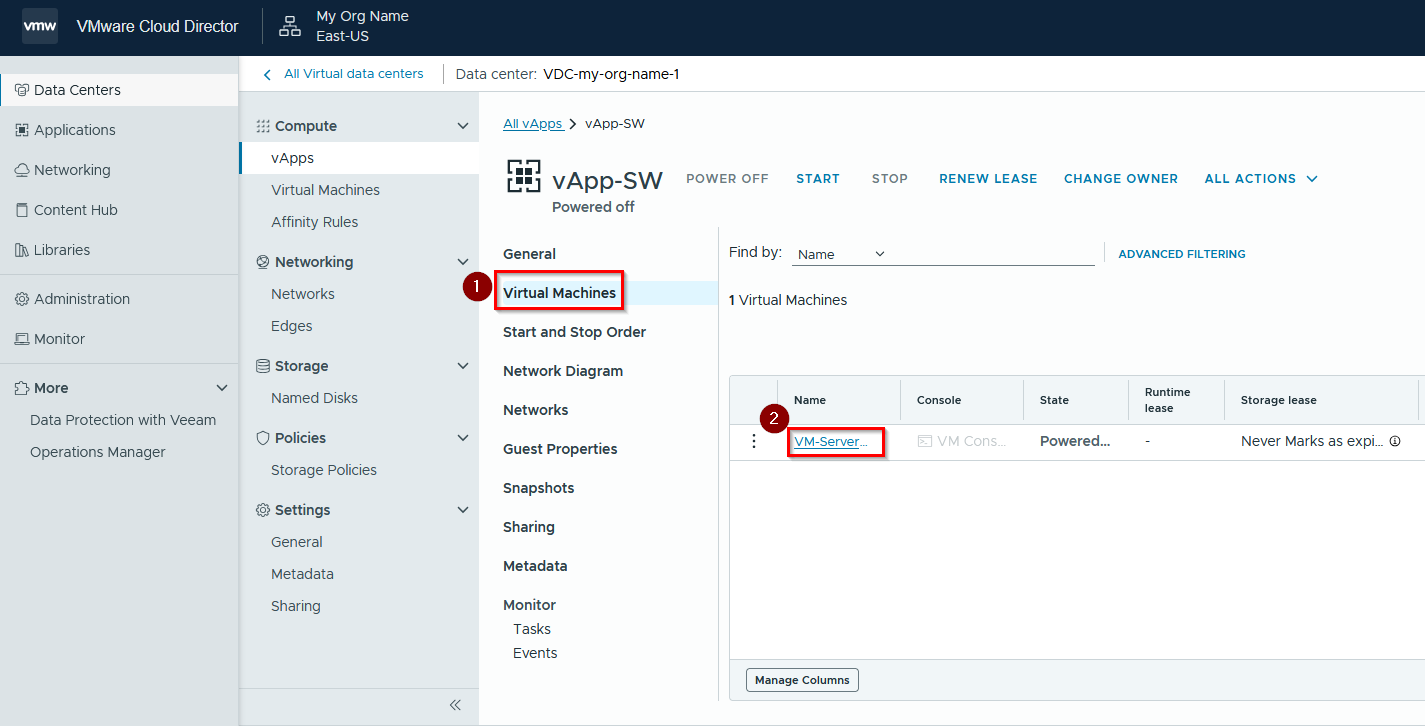This screenshot has width=1425, height=726.
Task: Open the vApp General tab
Action: coord(529,254)
